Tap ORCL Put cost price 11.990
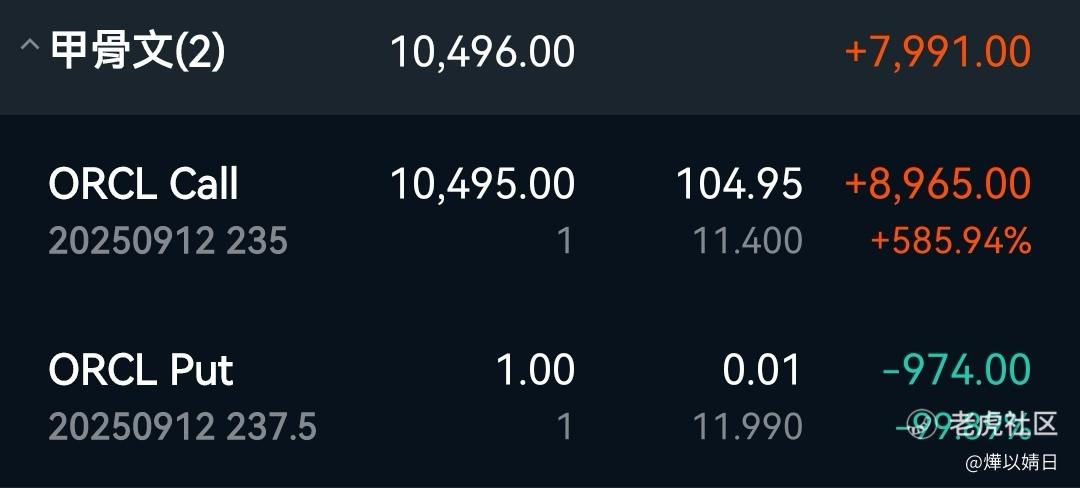1080x488 pixels. click(x=747, y=427)
